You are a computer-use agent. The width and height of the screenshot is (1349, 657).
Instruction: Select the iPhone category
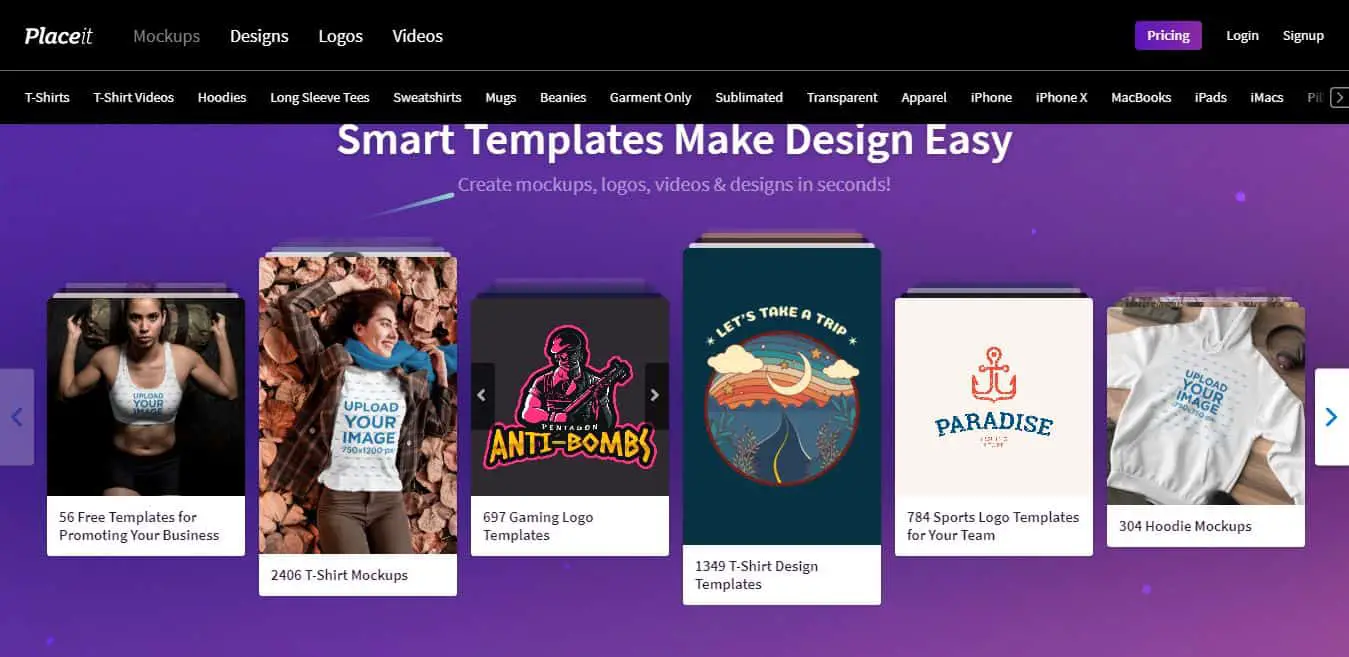tap(991, 97)
